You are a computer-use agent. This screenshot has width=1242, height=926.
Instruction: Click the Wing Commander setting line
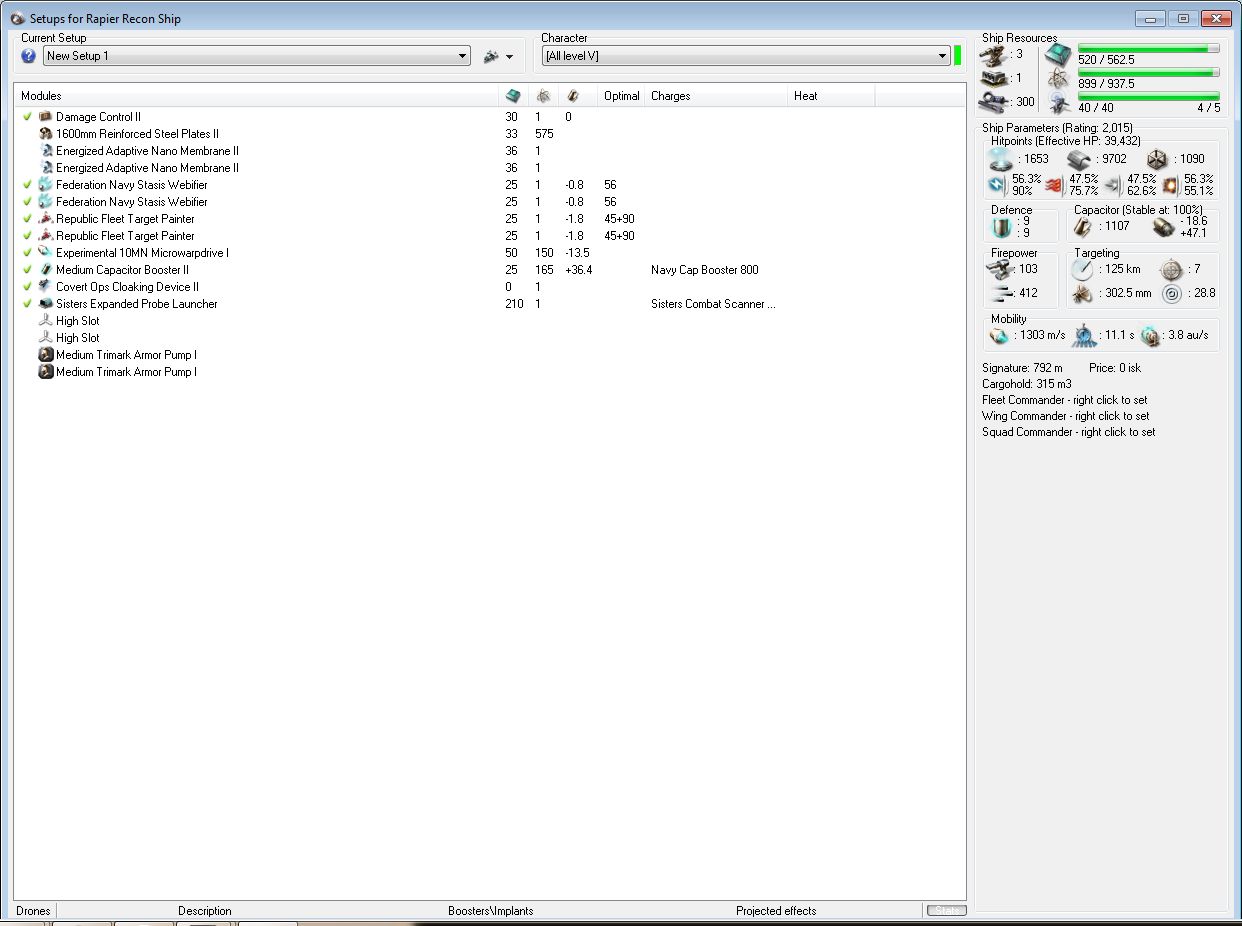click(x=1065, y=416)
